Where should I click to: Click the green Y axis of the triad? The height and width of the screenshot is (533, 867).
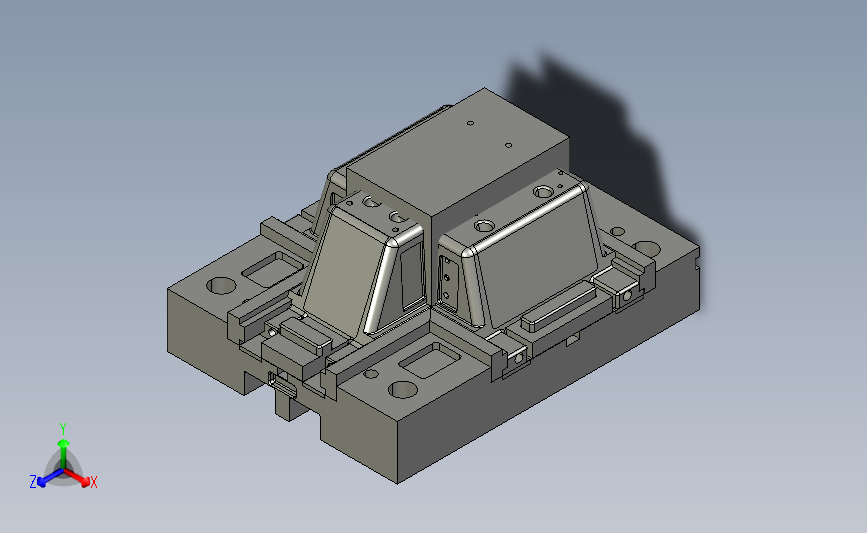pos(63,454)
